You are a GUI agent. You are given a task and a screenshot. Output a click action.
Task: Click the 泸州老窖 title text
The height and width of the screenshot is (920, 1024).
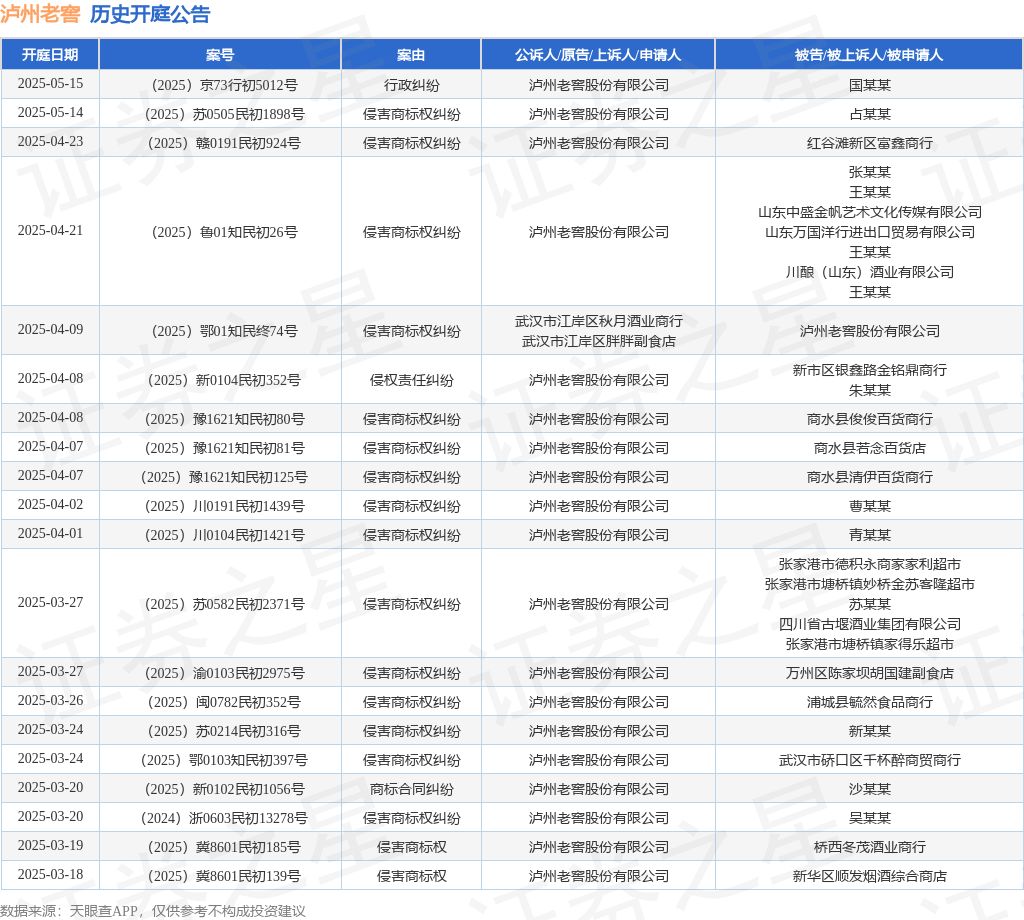click(40, 14)
